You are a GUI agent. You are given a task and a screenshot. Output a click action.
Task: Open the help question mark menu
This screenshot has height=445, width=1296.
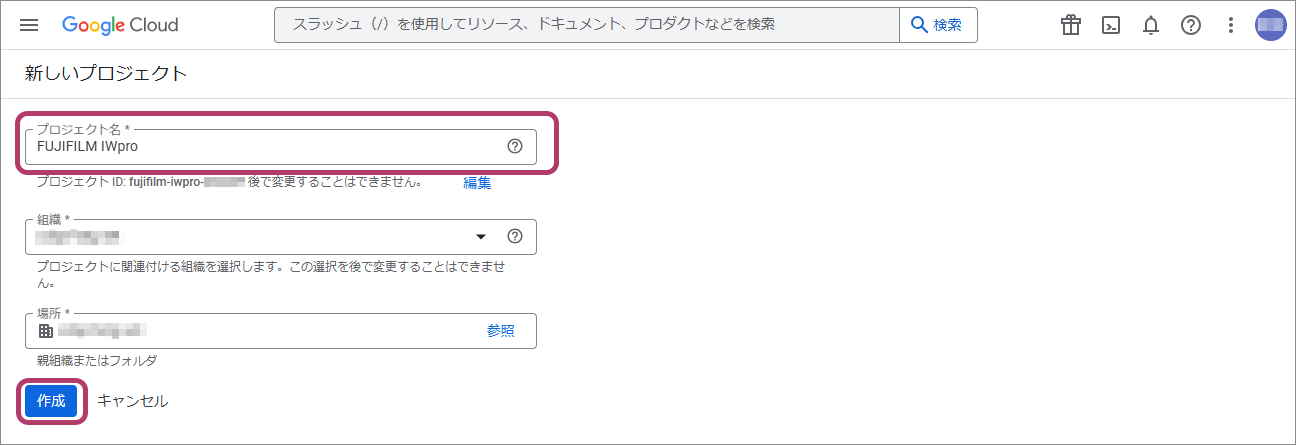[x=1191, y=25]
